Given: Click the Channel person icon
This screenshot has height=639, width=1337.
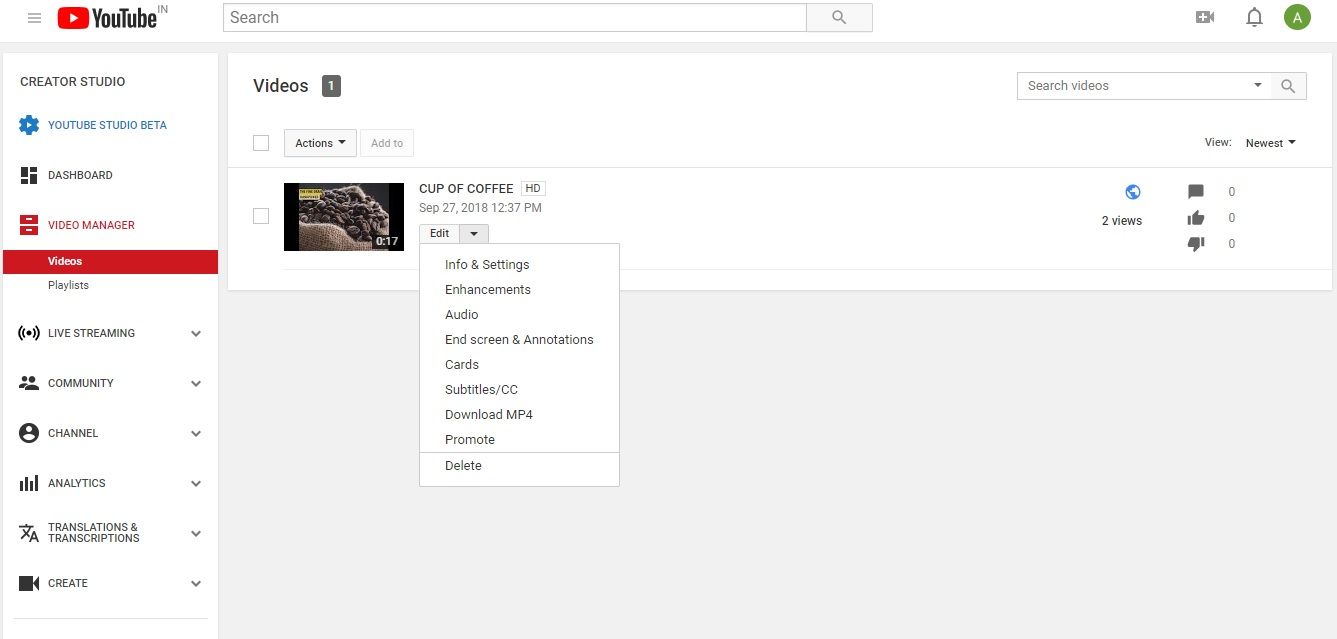Looking at the screenshot, I should [x=29, y=433].
